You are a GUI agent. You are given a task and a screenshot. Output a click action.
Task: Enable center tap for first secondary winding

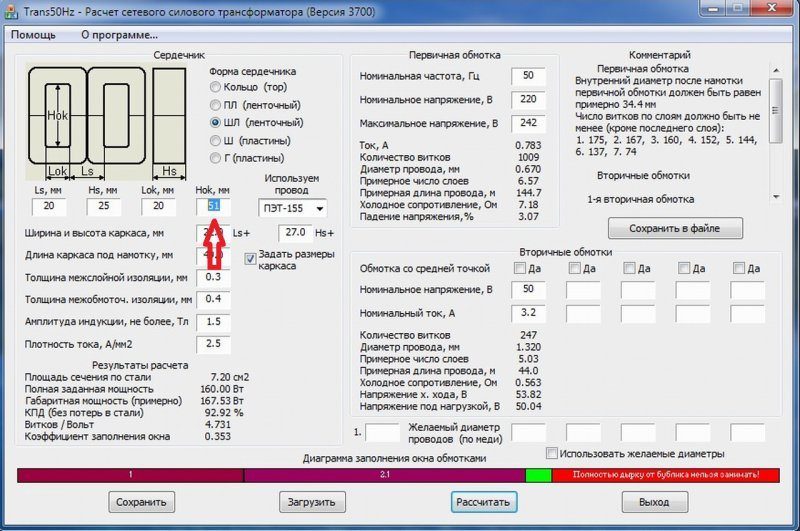[519, 268]
